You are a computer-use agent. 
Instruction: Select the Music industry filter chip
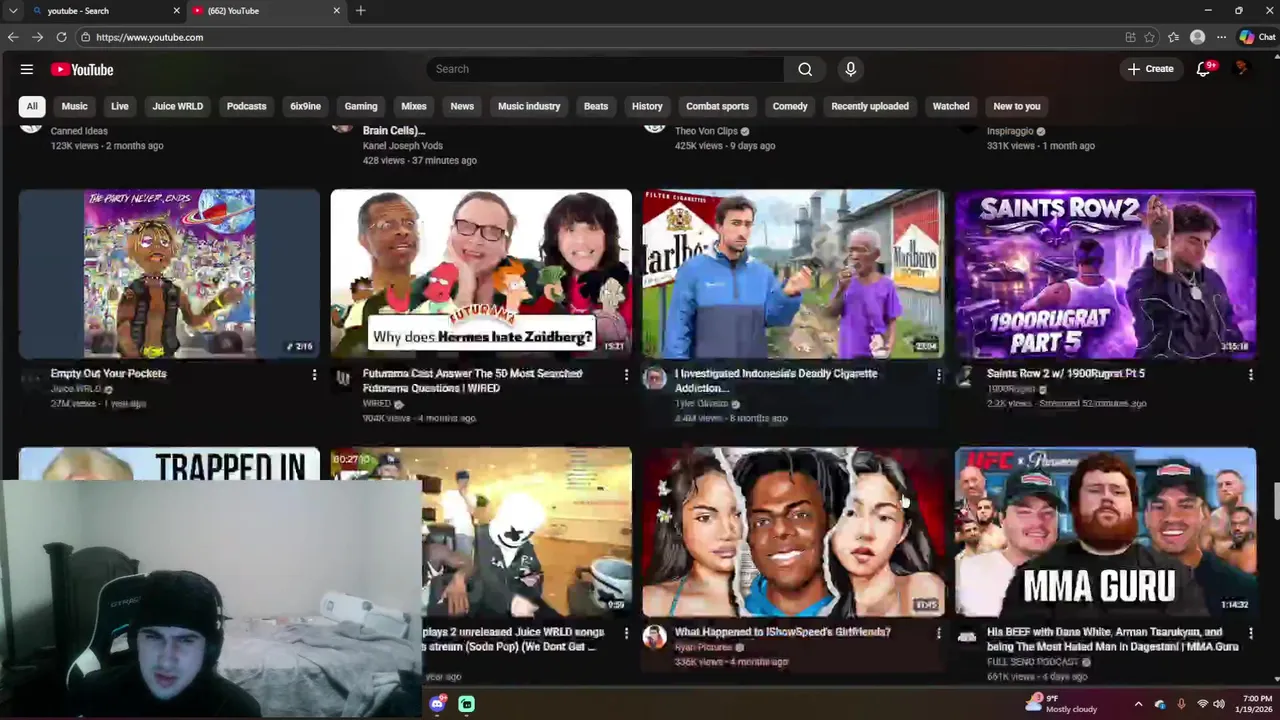(x=529, y=106)
